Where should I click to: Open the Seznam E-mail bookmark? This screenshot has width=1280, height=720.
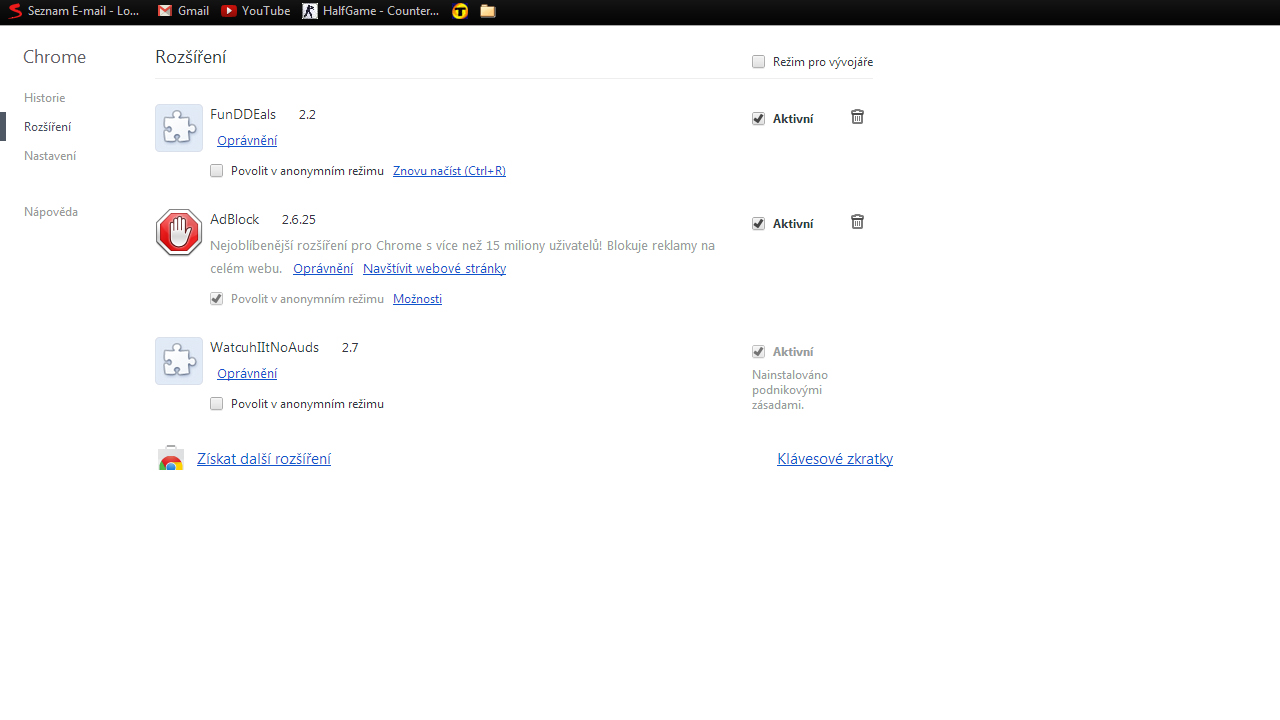[x=75, y=11]
